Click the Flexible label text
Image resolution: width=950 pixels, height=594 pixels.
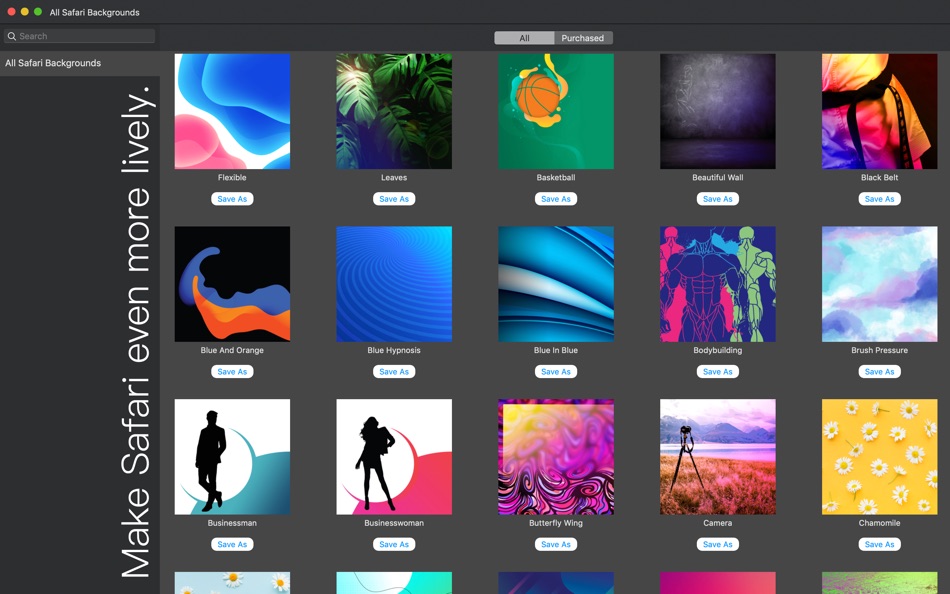pyautogui.click(x=232, y=178)
